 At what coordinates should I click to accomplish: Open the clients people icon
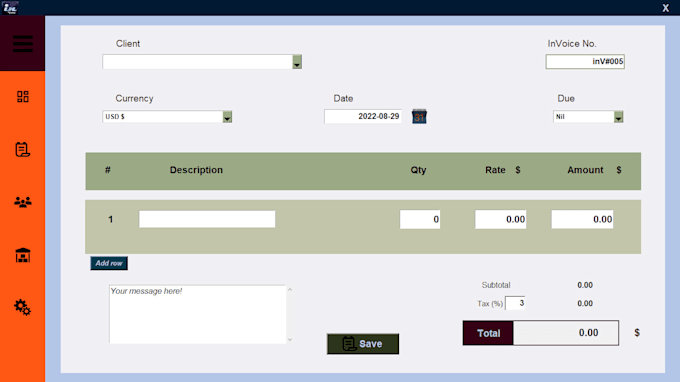click(23, 202)
